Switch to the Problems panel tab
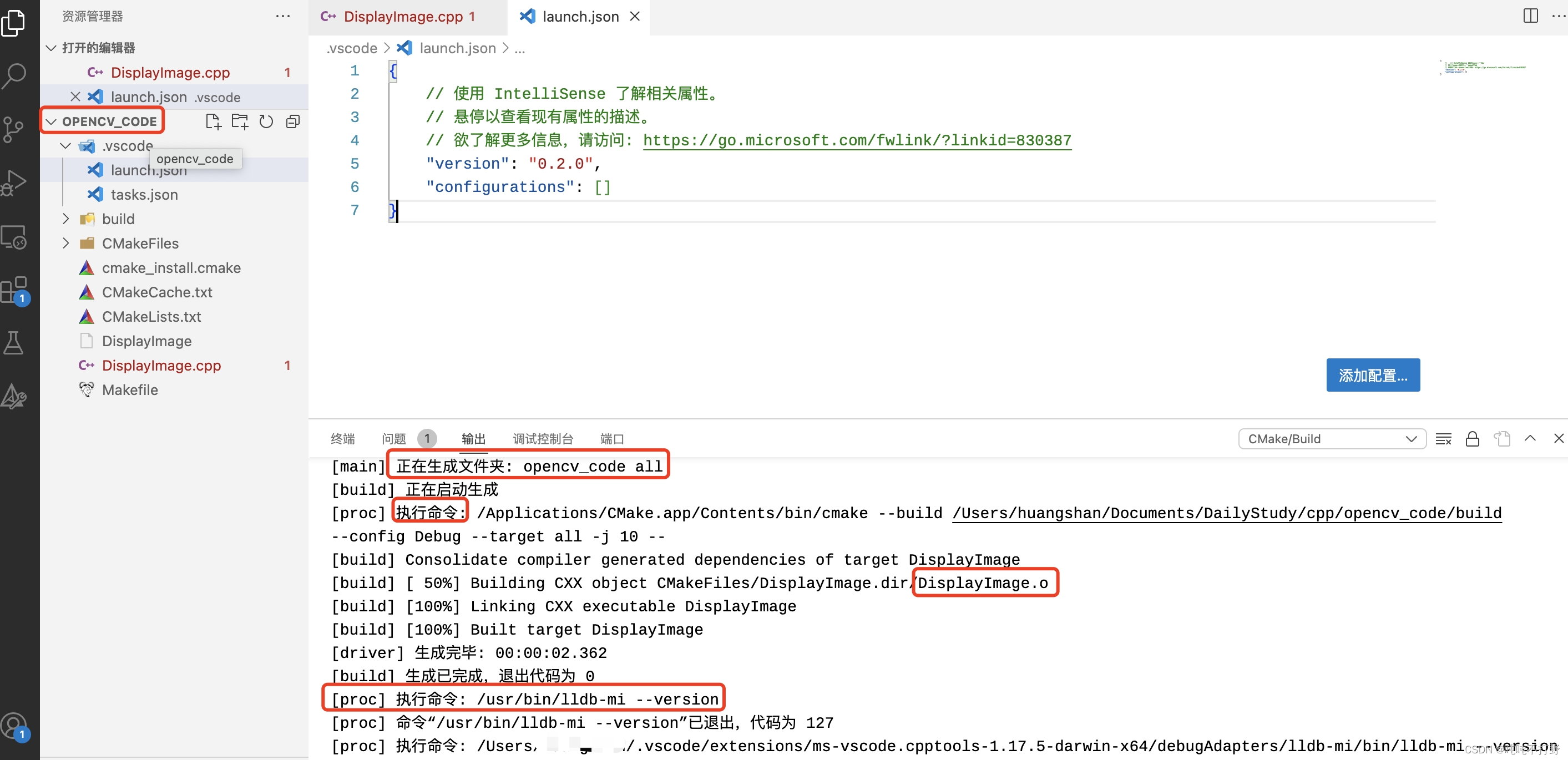This screenshot has width=1568, height=760. [x=394, y=439]
